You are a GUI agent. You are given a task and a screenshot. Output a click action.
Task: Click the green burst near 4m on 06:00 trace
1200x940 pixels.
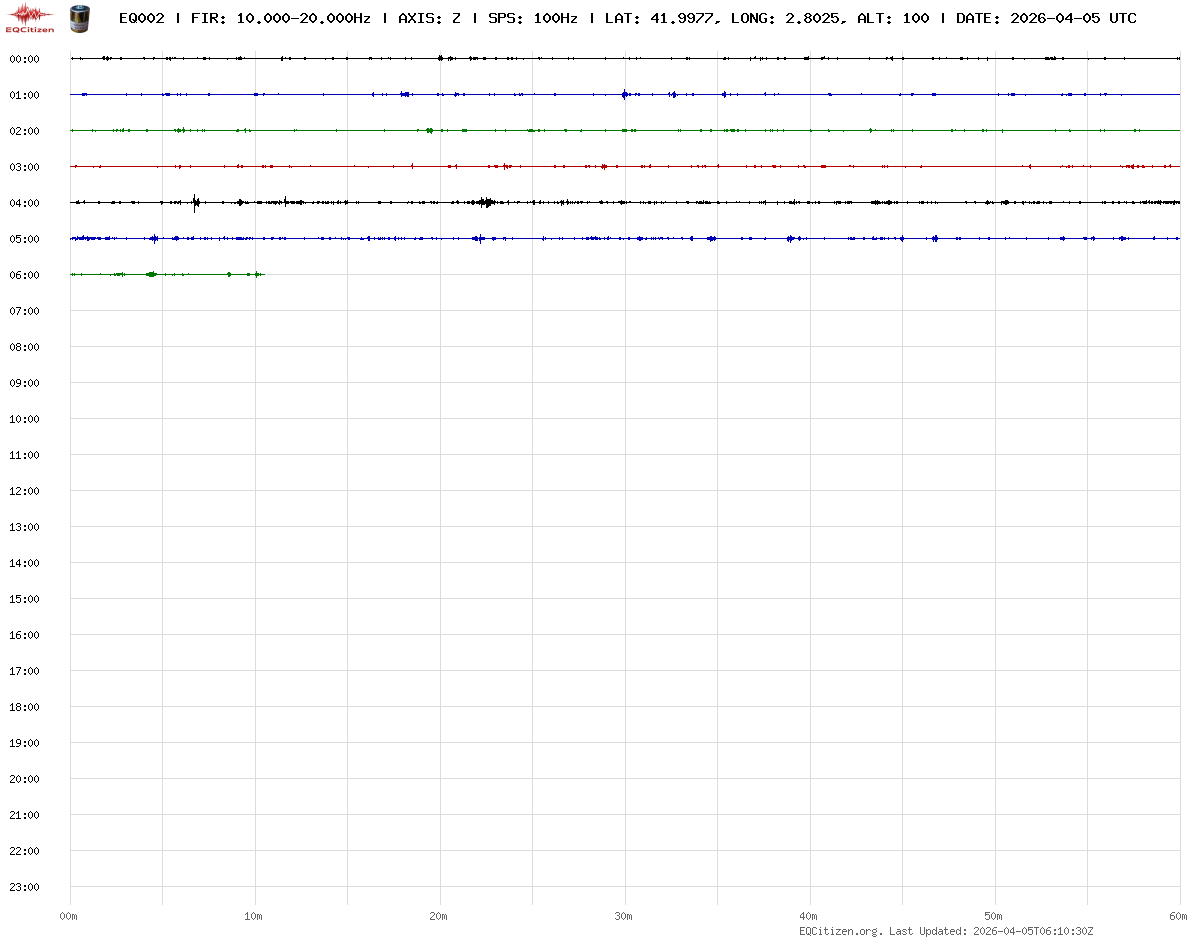151,274
